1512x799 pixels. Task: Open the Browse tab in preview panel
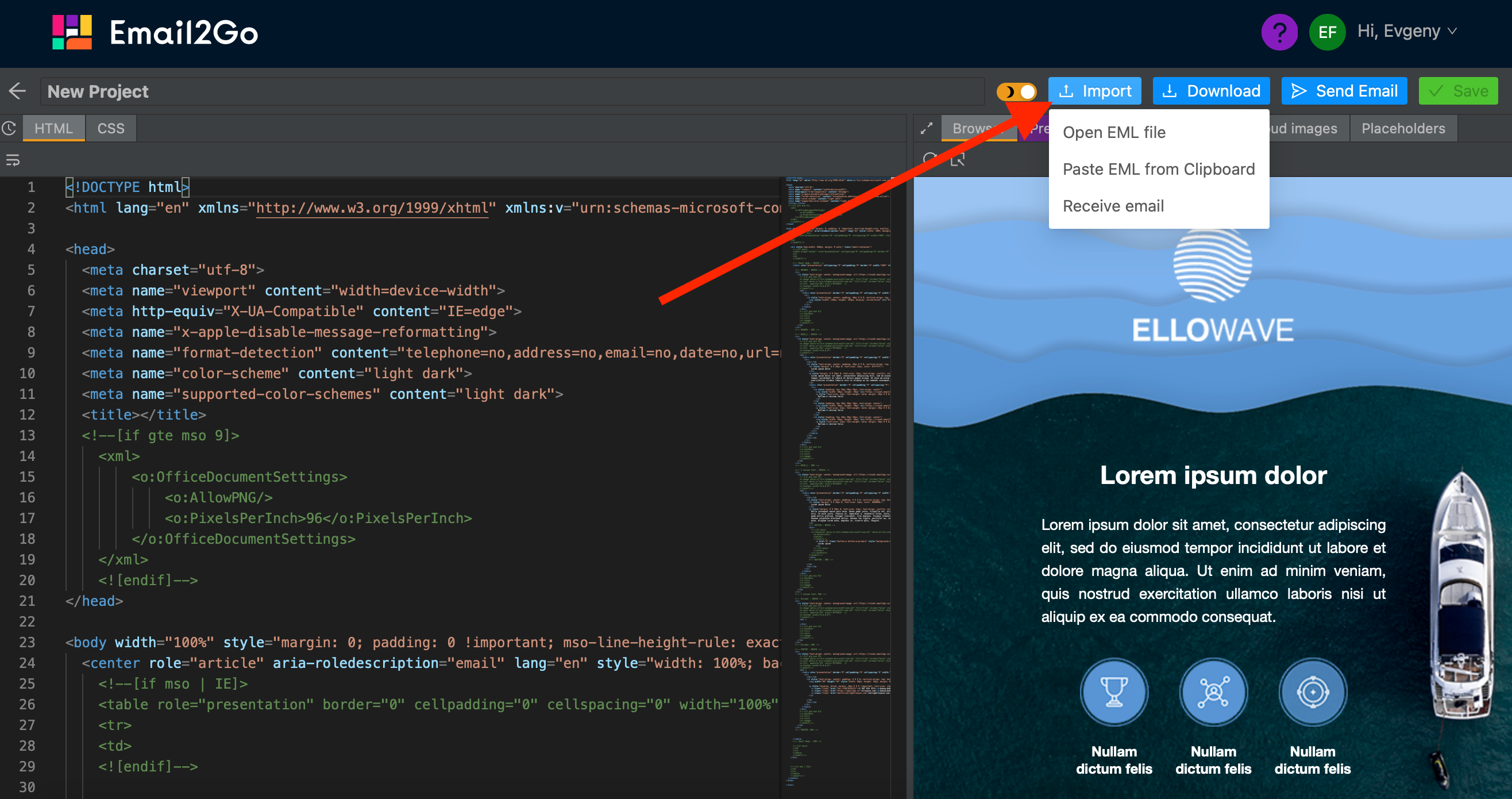click(x=976, y=127)
